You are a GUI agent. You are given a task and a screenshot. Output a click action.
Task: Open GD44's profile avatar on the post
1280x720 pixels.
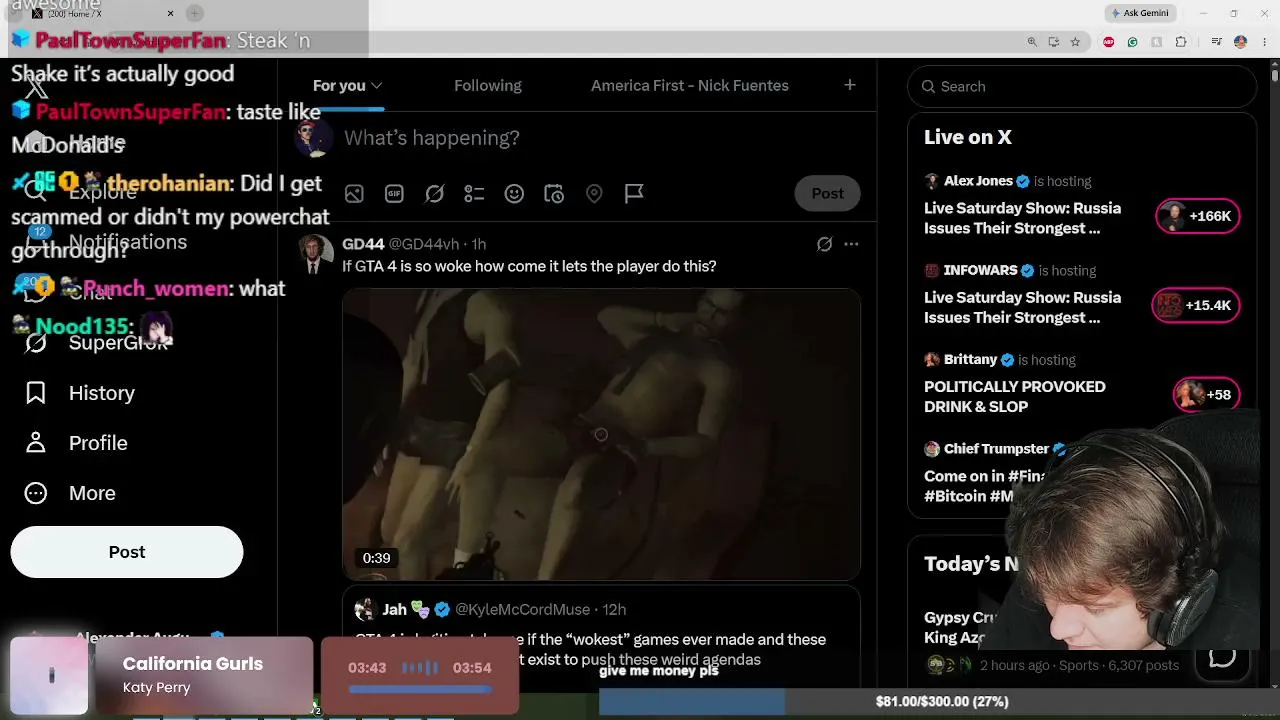tap(316, 253)
